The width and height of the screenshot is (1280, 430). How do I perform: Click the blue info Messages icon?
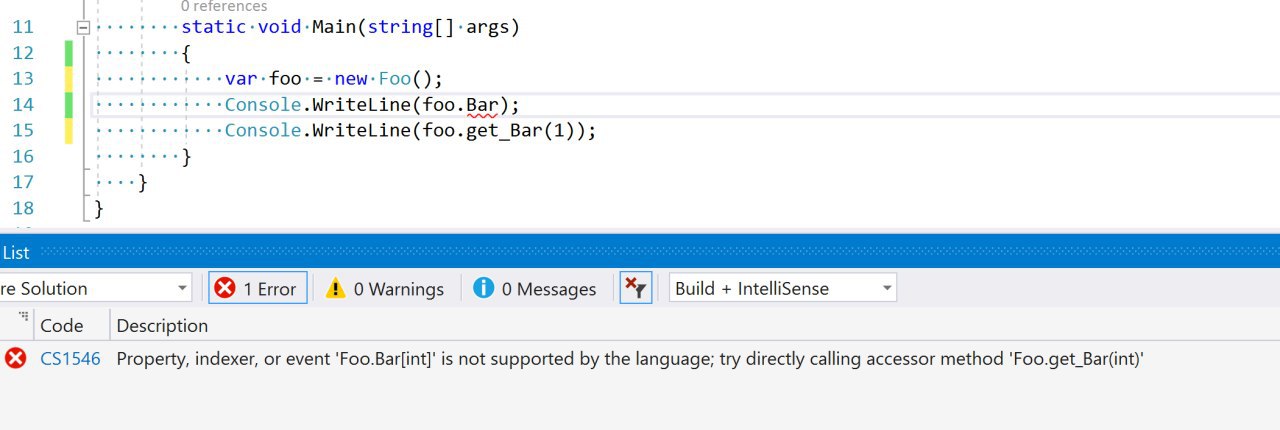(x=484, y=288)
